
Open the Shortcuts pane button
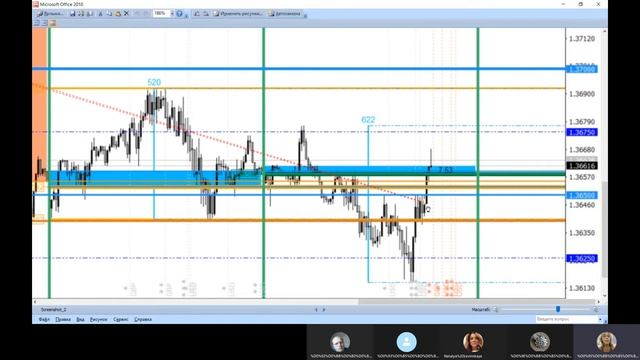pyautogui.click(x=51, y=13)
